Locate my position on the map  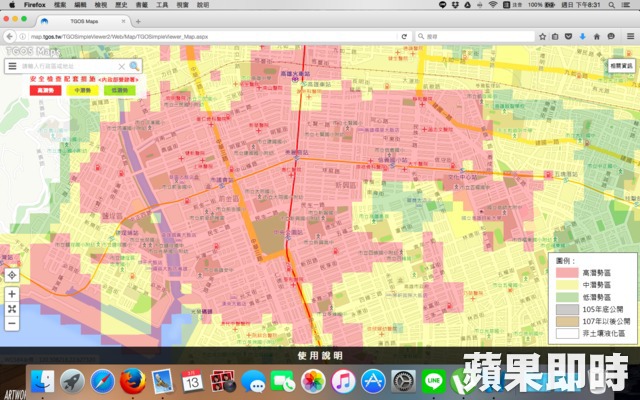click(x=12, y=275)
